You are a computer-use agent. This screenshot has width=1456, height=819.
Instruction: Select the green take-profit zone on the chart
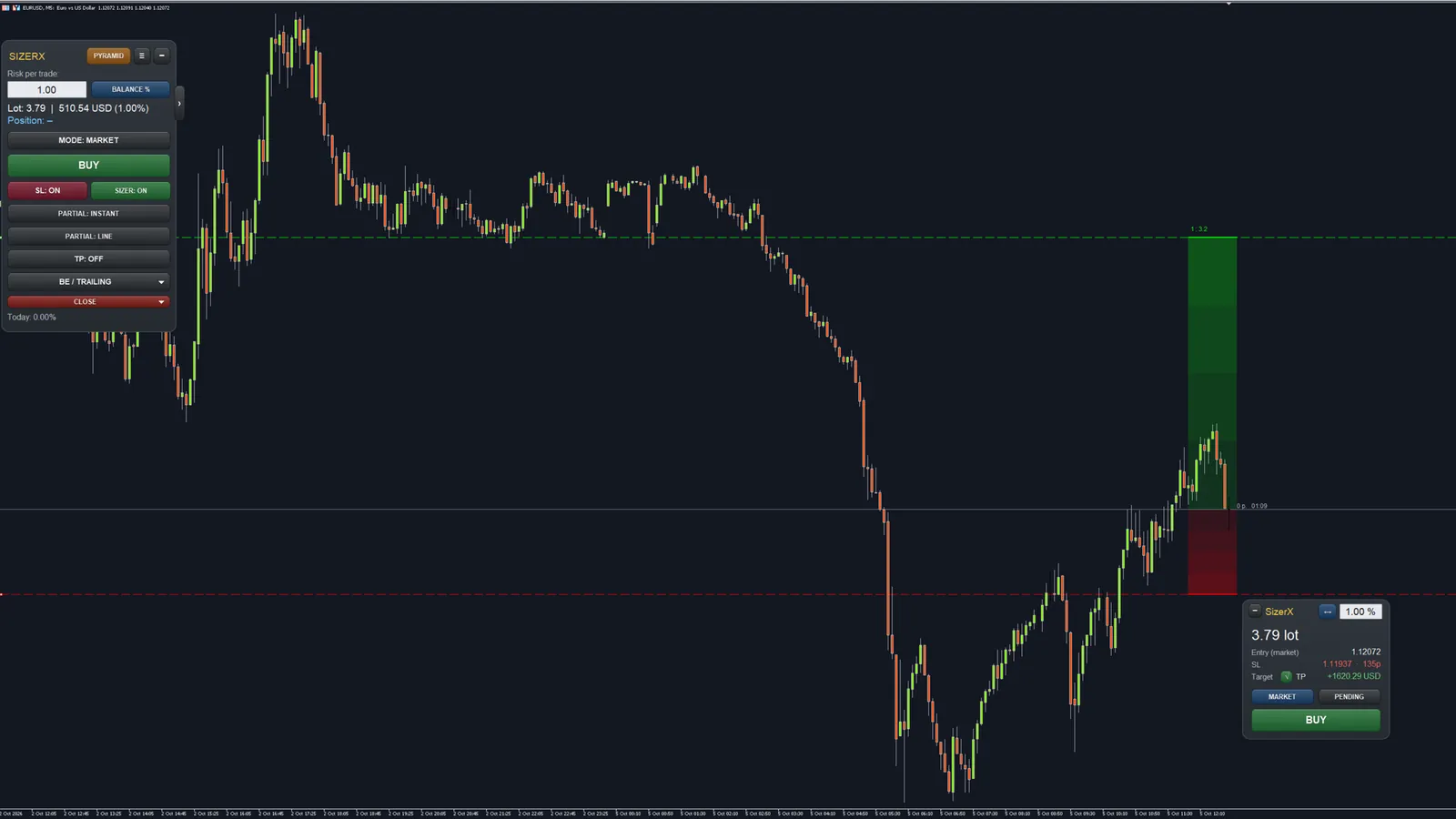click(1212, 372)
